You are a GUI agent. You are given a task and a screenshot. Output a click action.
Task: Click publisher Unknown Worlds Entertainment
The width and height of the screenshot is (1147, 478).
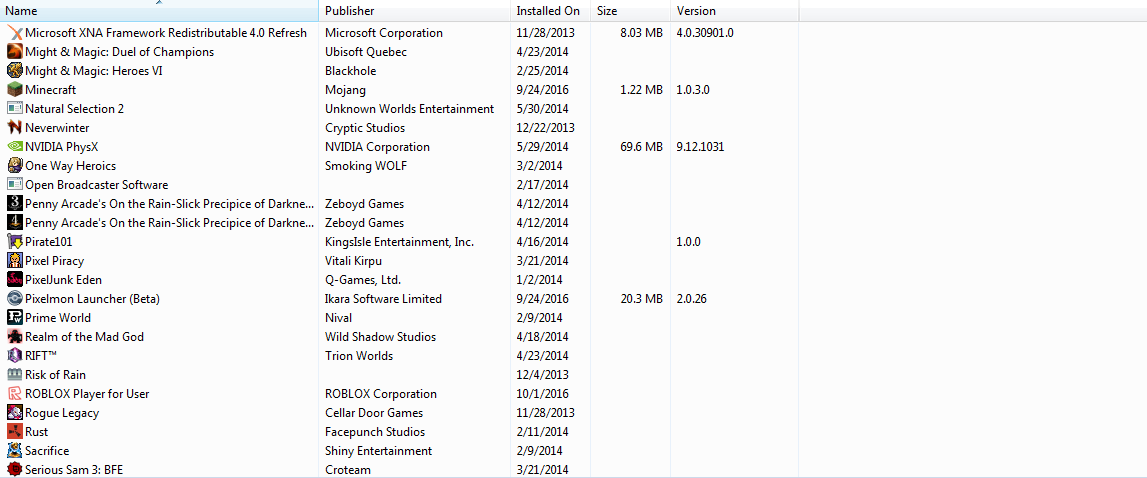point(410,109)
